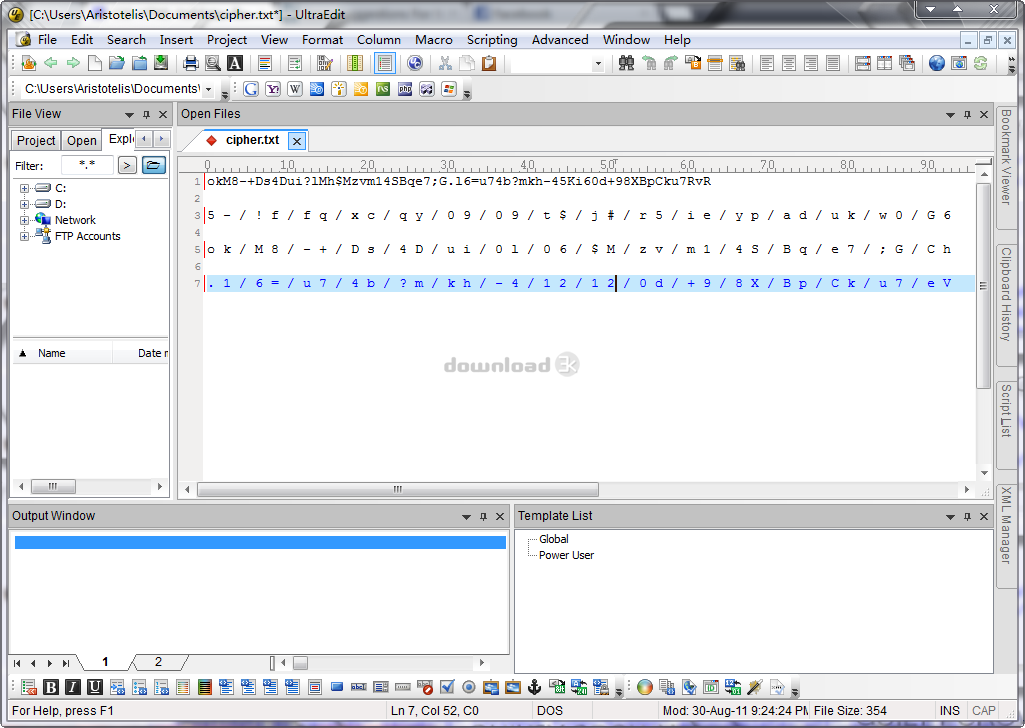Toggle Italic formatting button
The image size is (1025, 728).
point(73,687)
